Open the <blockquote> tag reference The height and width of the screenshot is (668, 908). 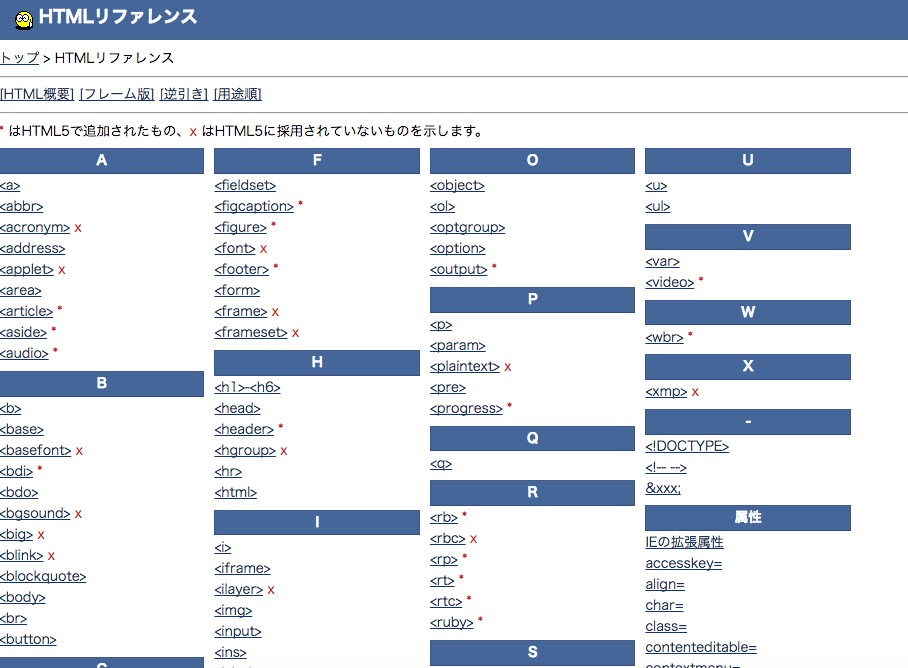(x=43, y=577)
